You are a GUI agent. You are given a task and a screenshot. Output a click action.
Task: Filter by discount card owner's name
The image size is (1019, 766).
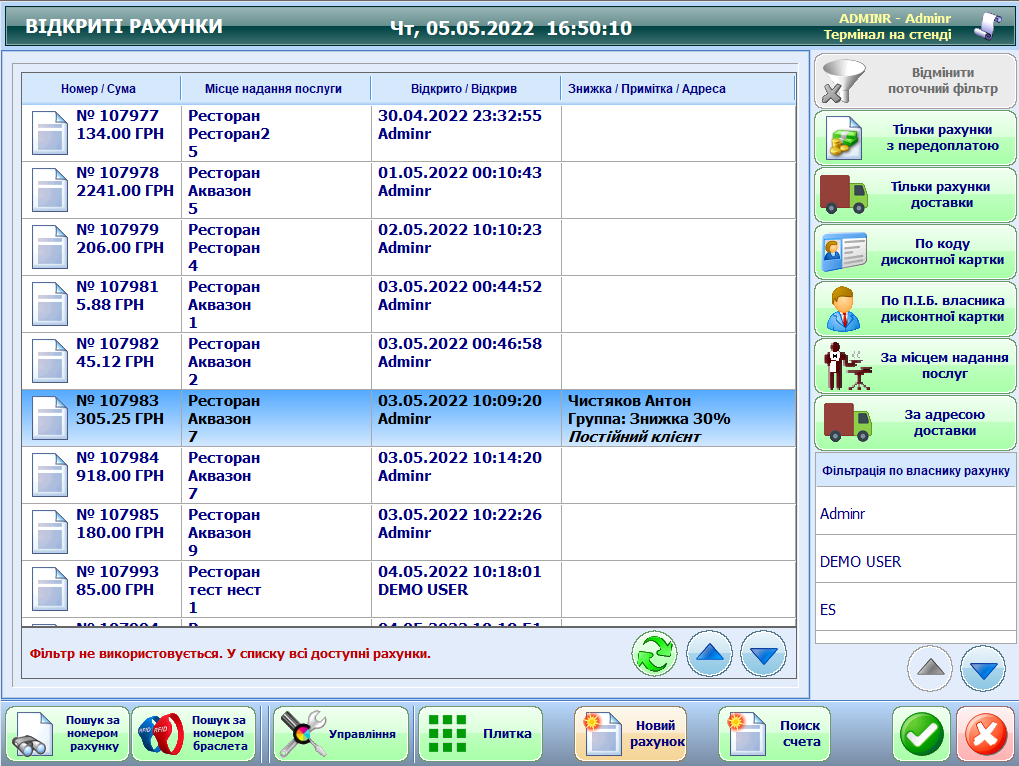[x=914, y=308]
